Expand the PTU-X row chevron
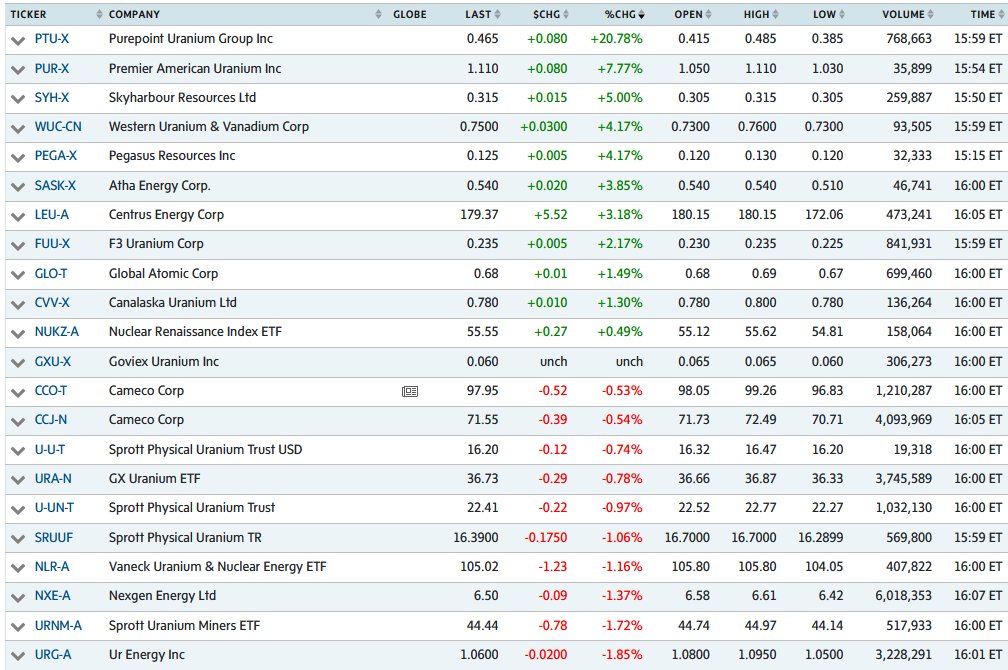Image resolution: width=1008 pixels, height=670 pixels. coord(17,40)
